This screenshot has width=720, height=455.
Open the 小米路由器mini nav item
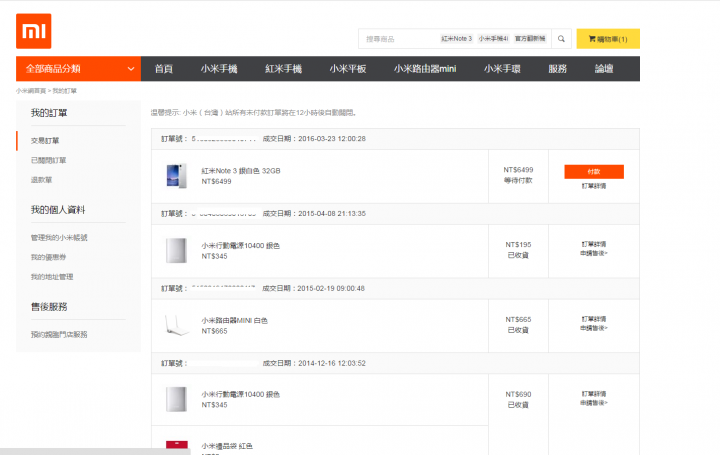(x=425, y=69)
